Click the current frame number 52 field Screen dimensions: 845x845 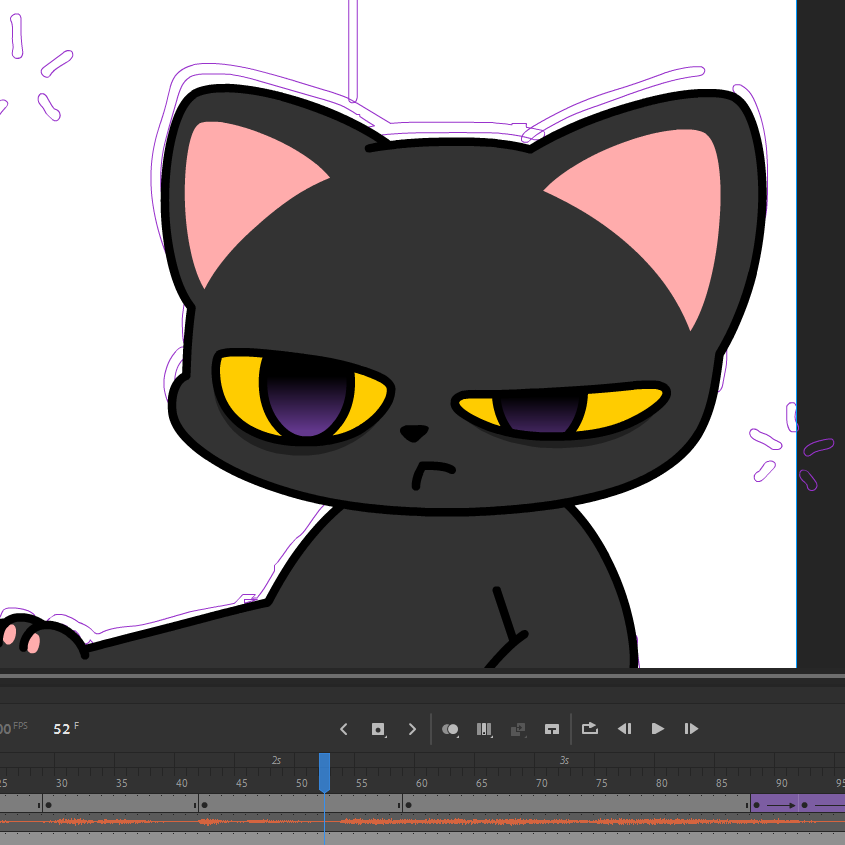pos(62,729)
